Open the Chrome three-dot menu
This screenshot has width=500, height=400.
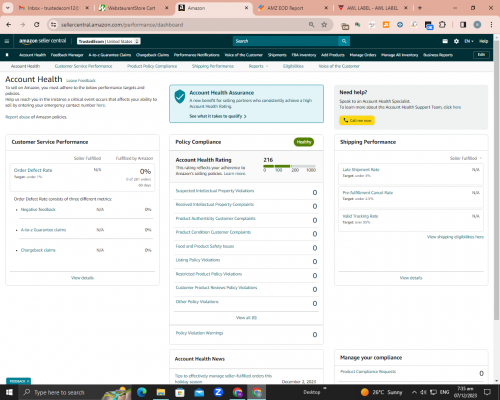(x=491, y=25)
